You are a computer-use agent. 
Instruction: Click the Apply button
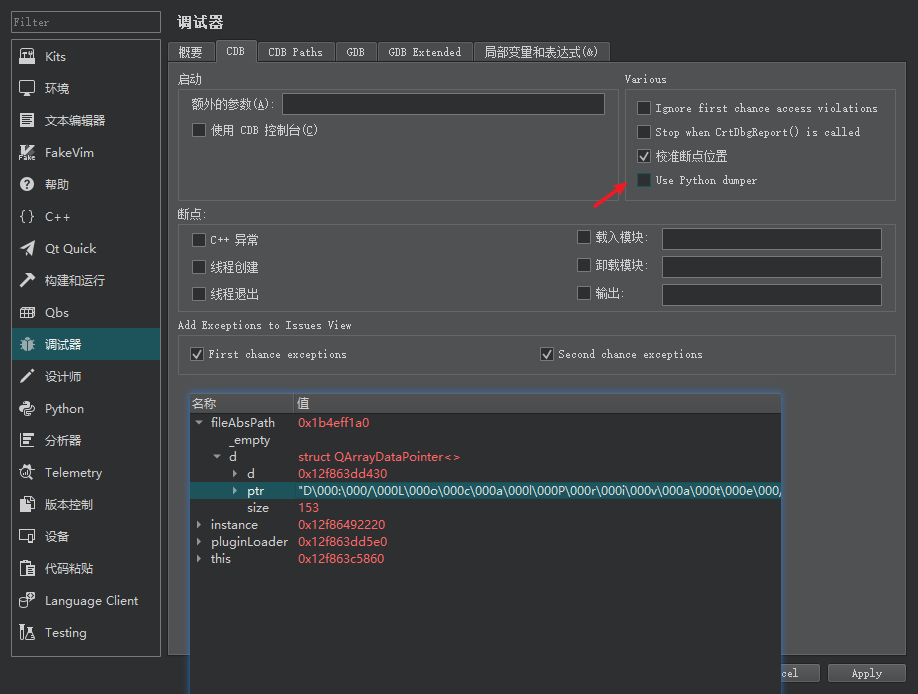[866, 673]
